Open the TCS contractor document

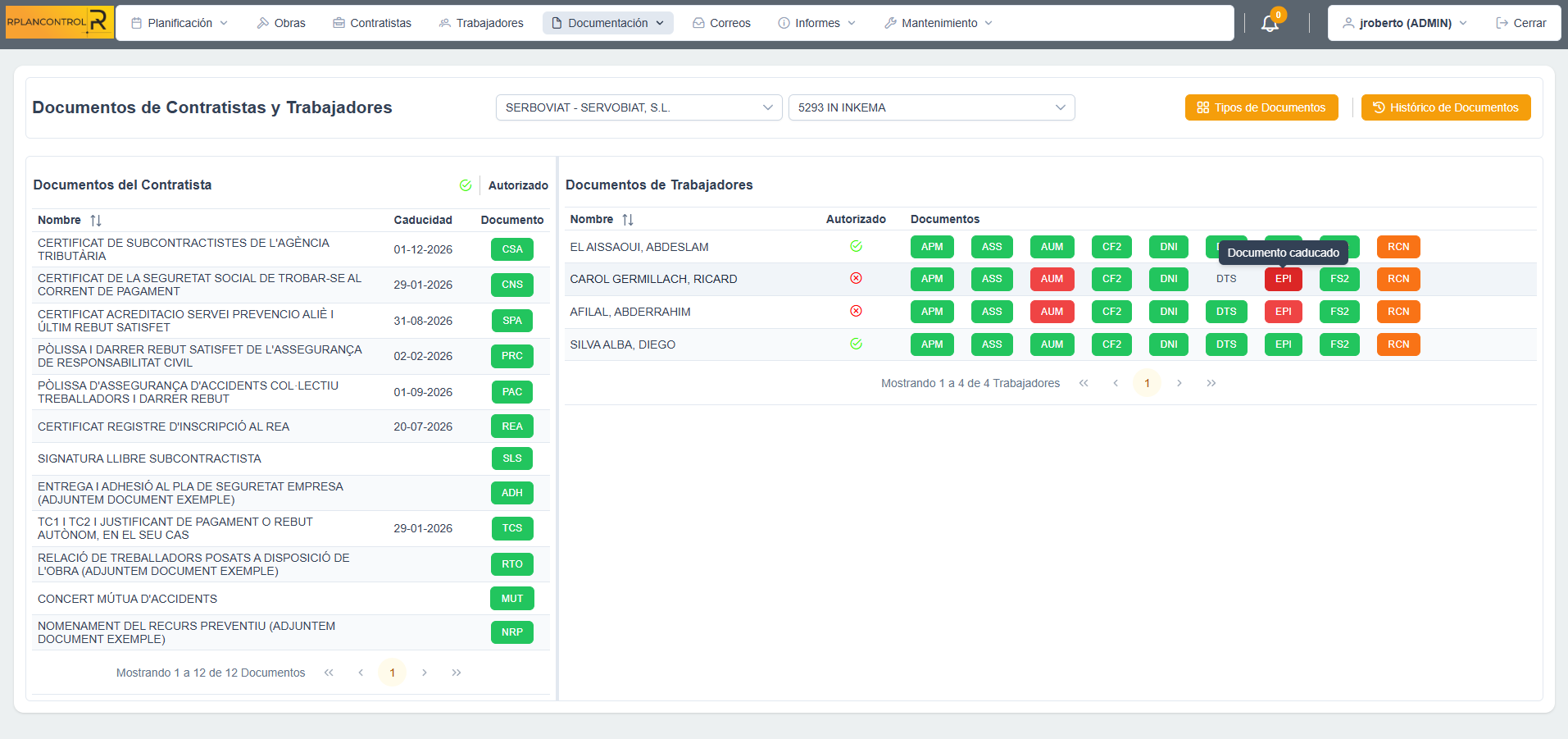click(511, 528)
